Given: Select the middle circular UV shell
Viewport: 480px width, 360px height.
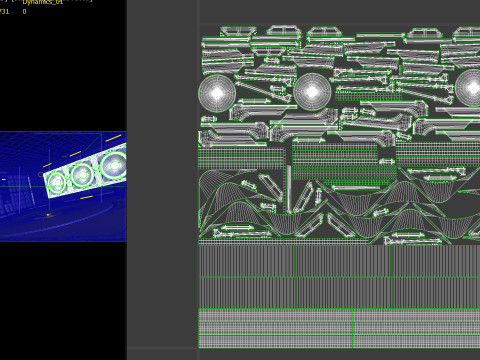Looking at the screenshot, I should (312, 92).
